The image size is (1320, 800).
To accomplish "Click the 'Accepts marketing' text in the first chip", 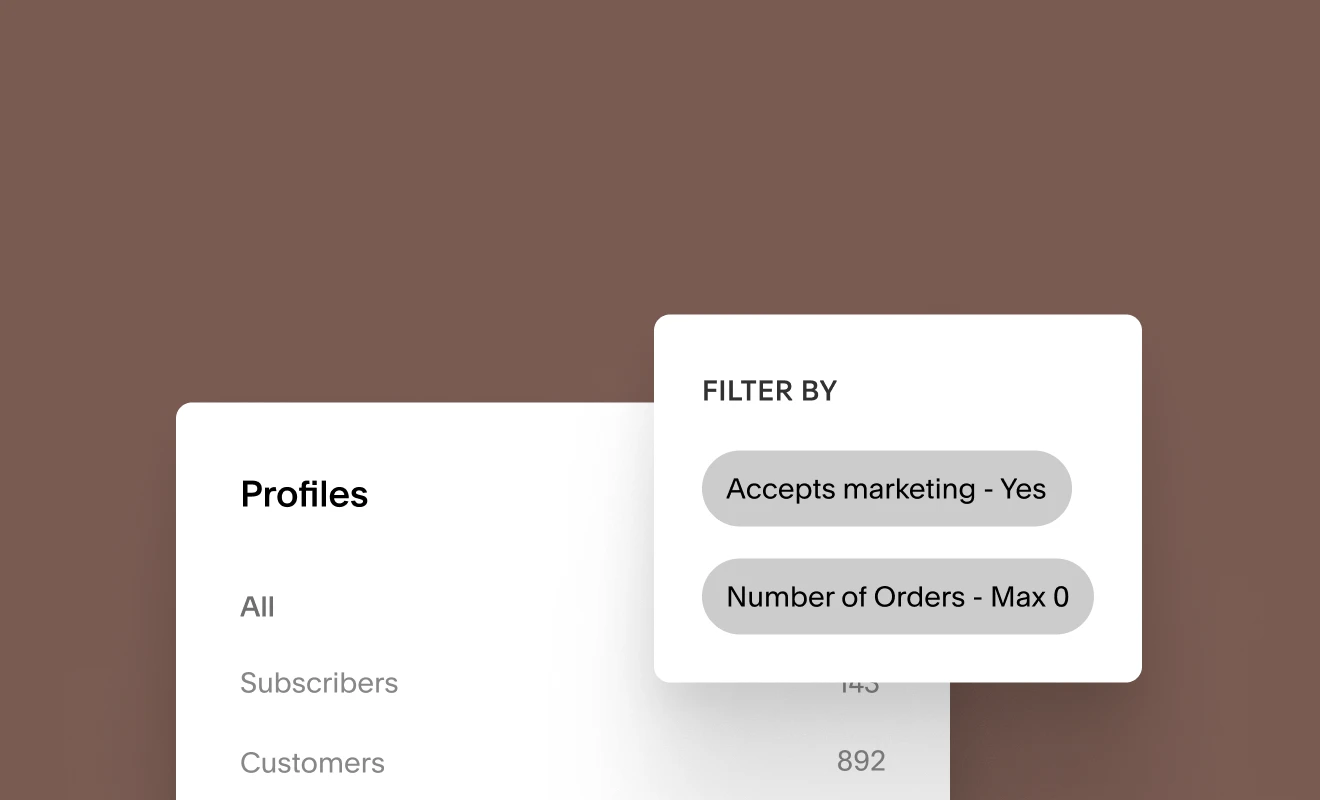I will coord(850,489).
